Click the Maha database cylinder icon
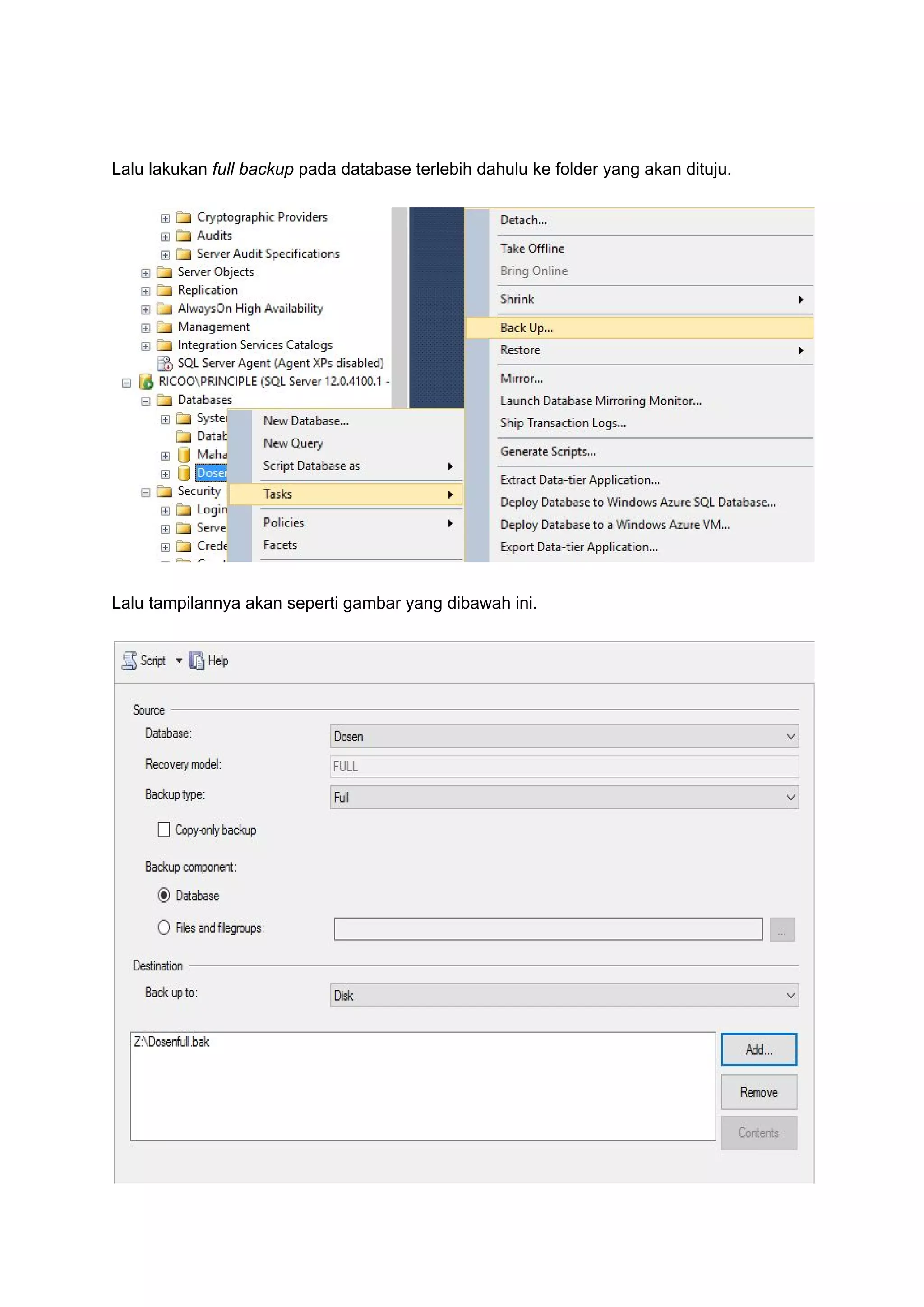924x1307 pixels. 183,455
